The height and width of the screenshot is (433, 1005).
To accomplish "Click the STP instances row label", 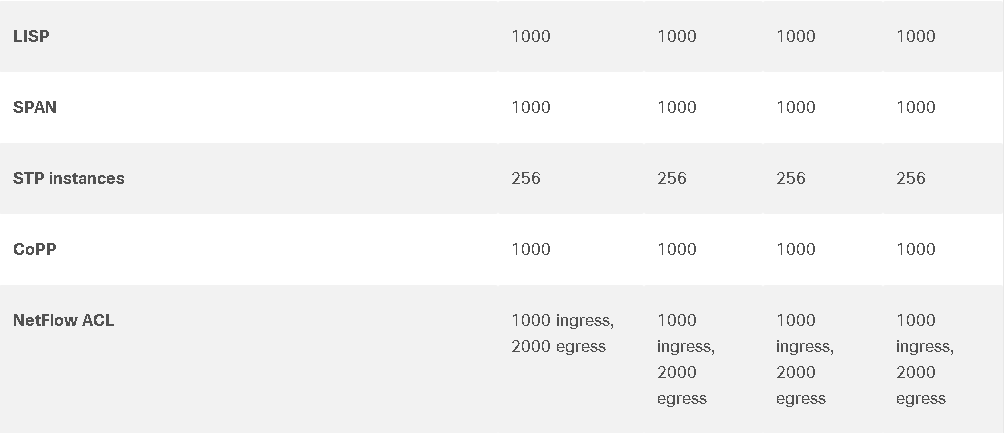I will (x=69, y=179).
